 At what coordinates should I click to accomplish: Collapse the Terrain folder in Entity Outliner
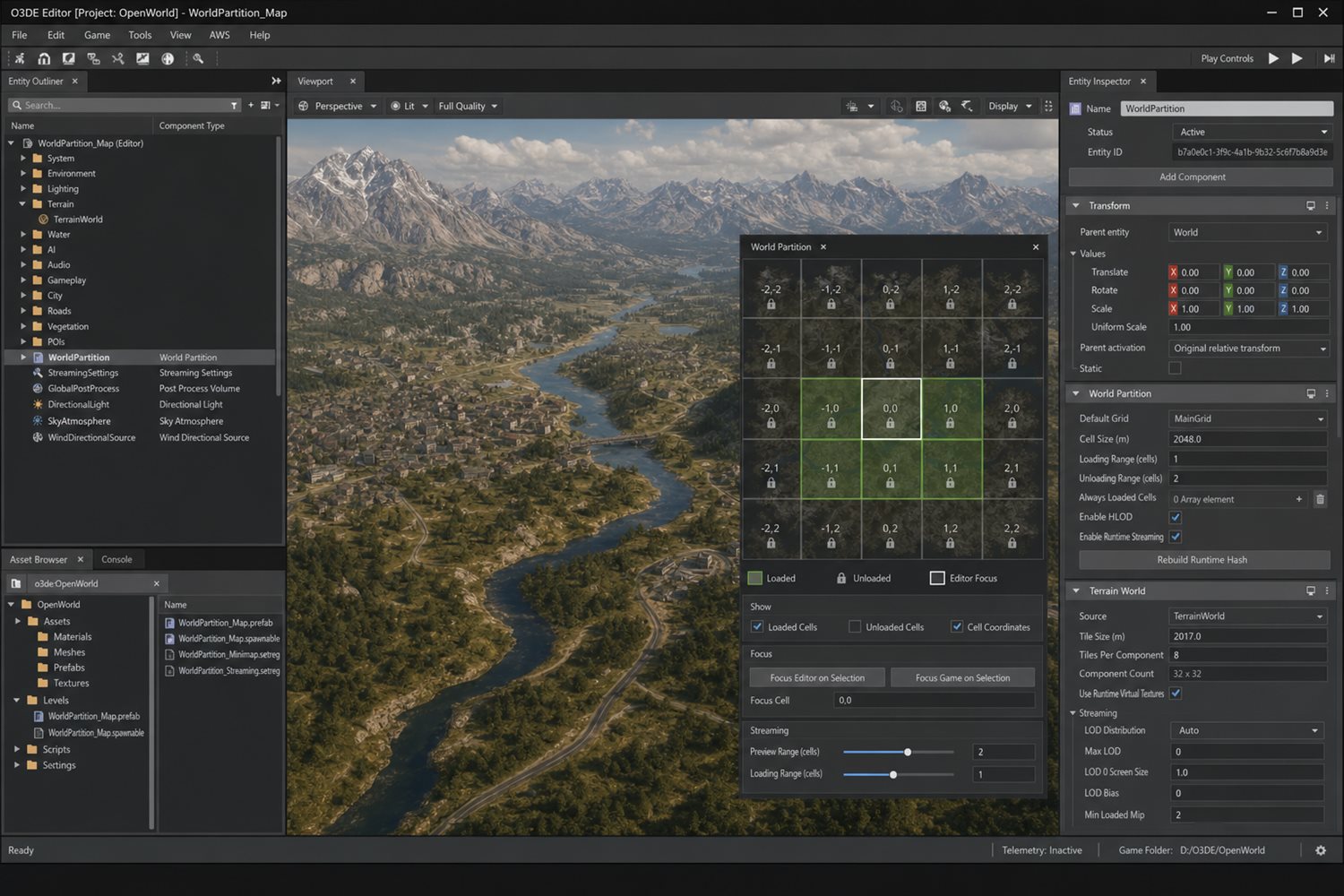click(23, 204)
